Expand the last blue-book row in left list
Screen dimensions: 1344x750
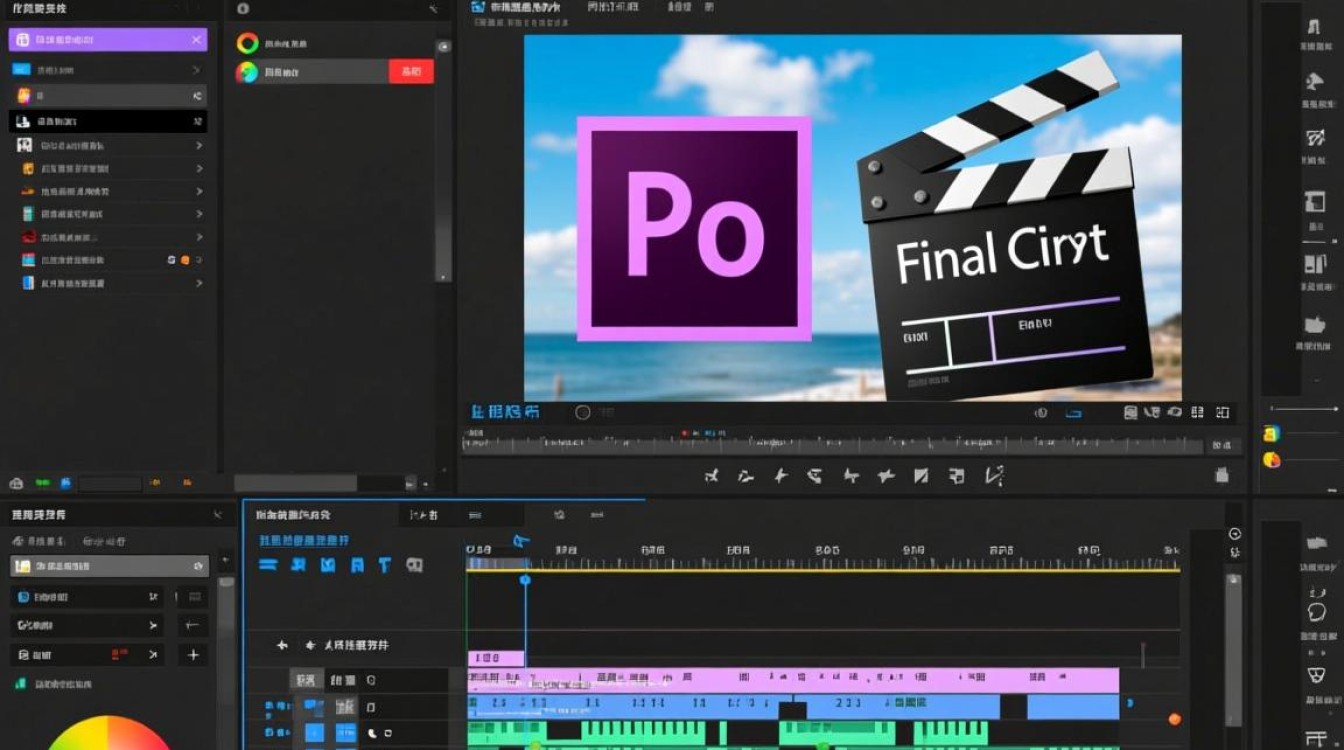[199, 283]
